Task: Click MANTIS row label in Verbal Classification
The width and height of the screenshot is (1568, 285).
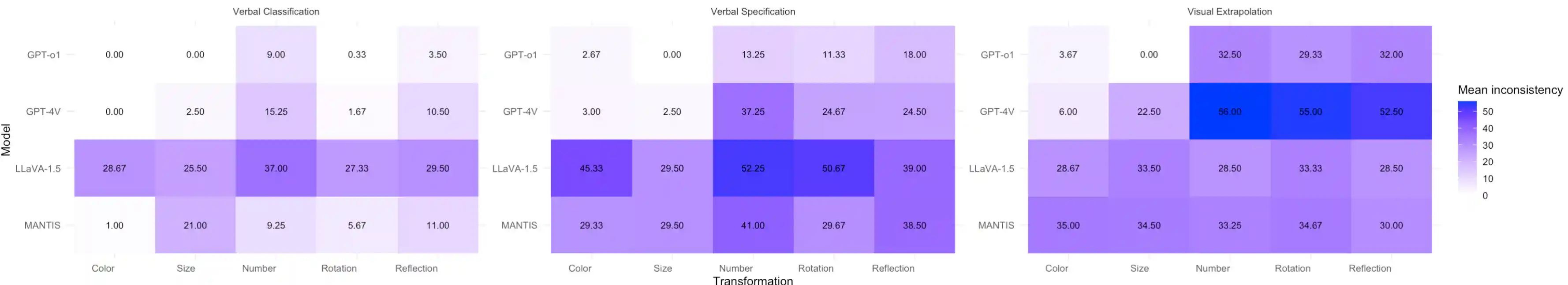Action: 42,225
